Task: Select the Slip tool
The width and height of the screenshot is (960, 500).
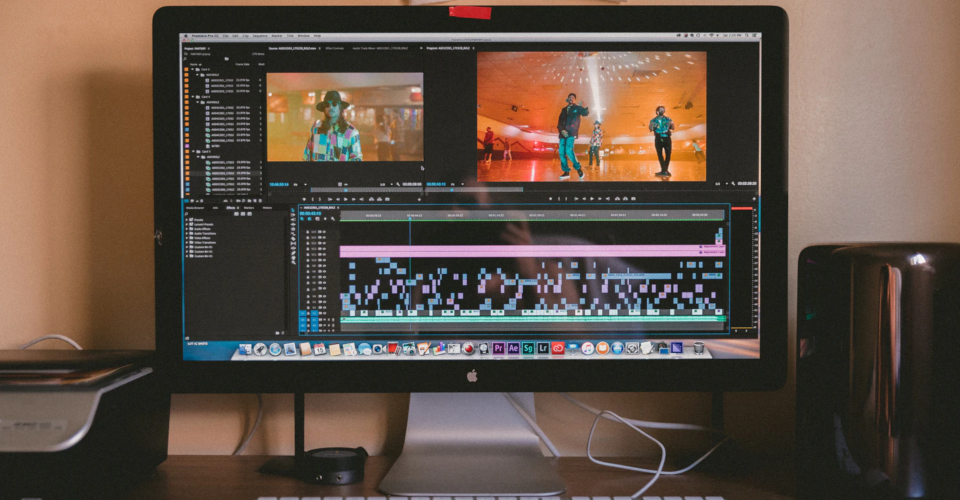Action: tap(293, 243)
